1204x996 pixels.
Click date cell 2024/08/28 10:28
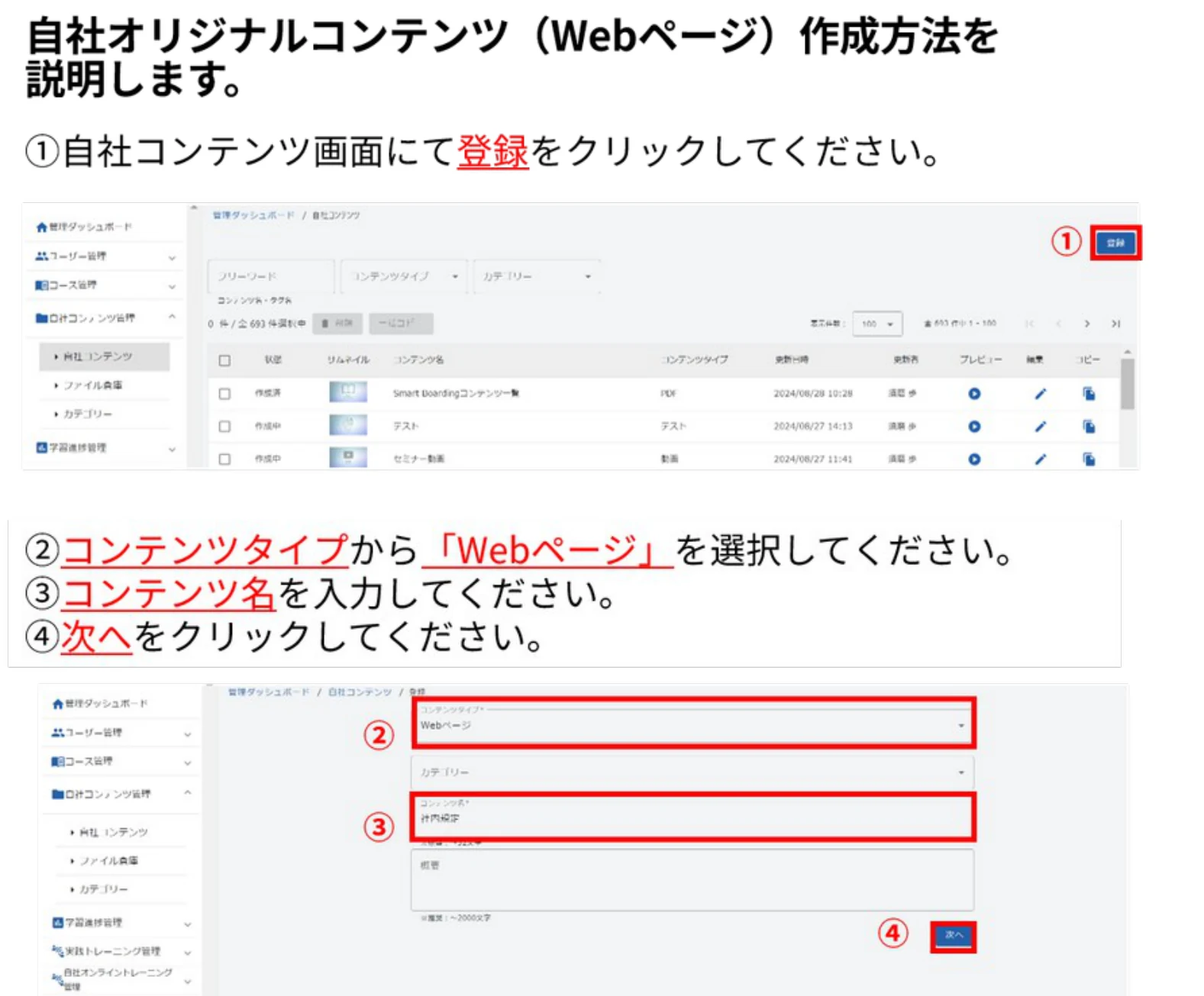[x=812, y=394]
